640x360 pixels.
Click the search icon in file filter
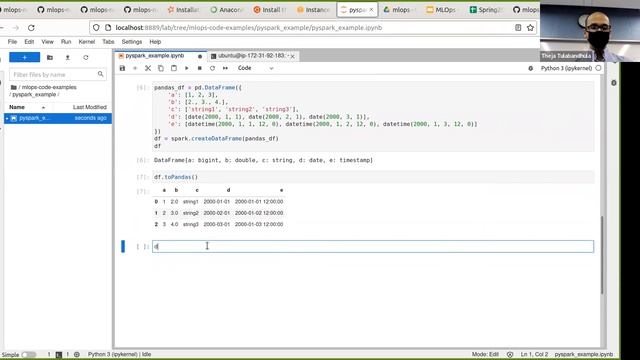[x=100, y=74]
